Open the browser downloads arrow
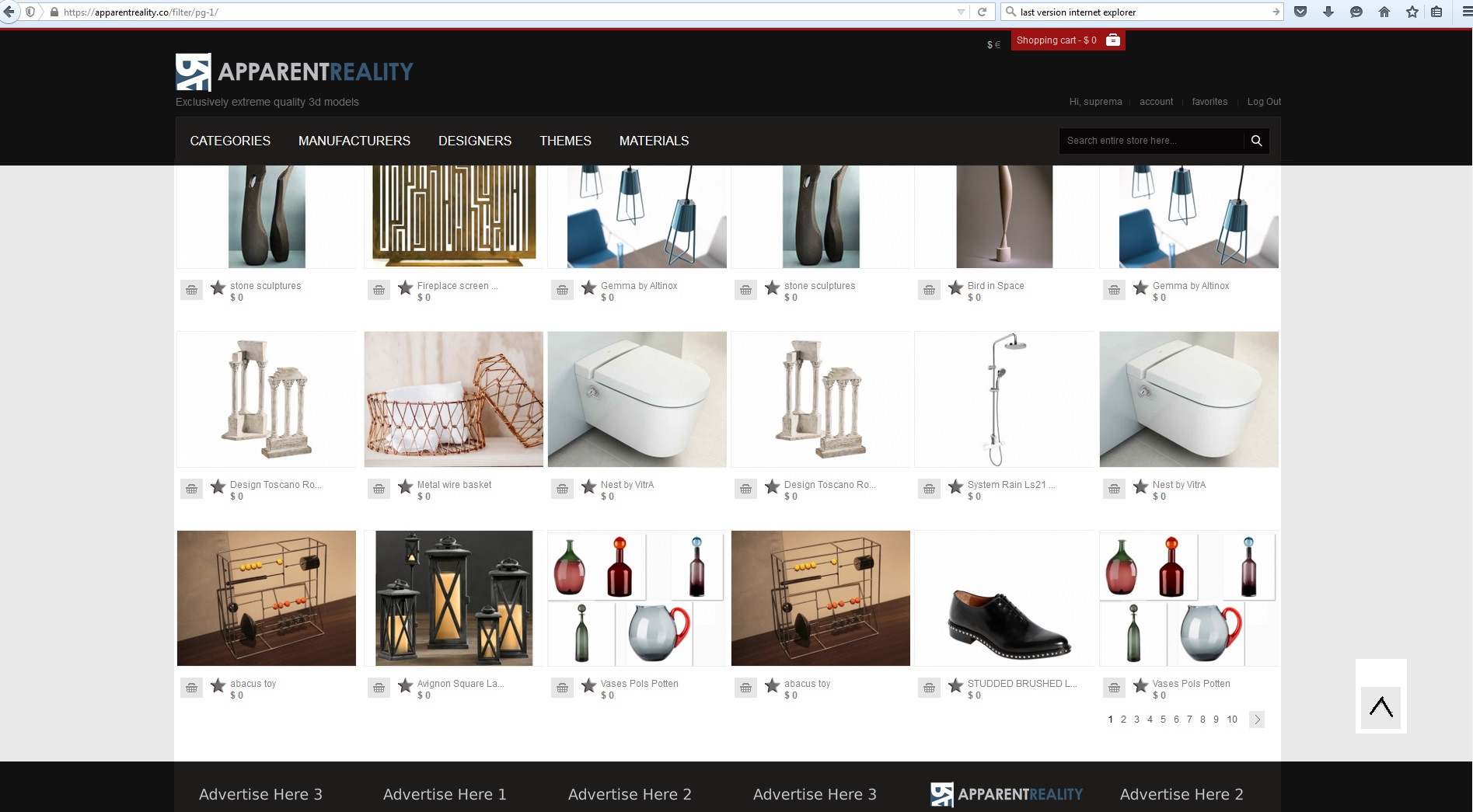This screenshot has width=1473, height=812. click(x=1328, y=12)
